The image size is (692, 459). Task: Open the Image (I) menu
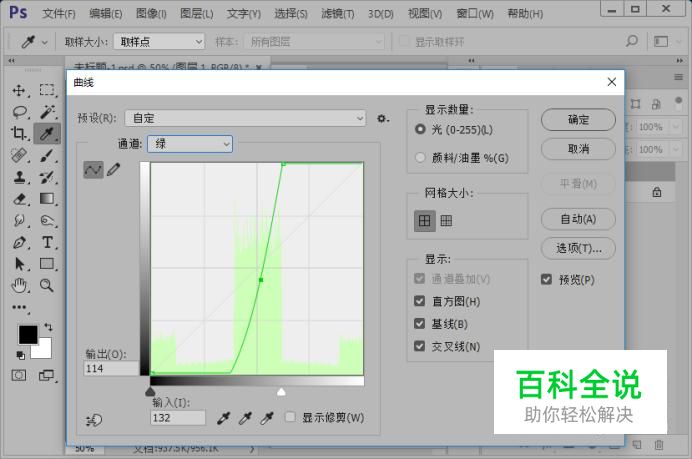coord(151,14)
